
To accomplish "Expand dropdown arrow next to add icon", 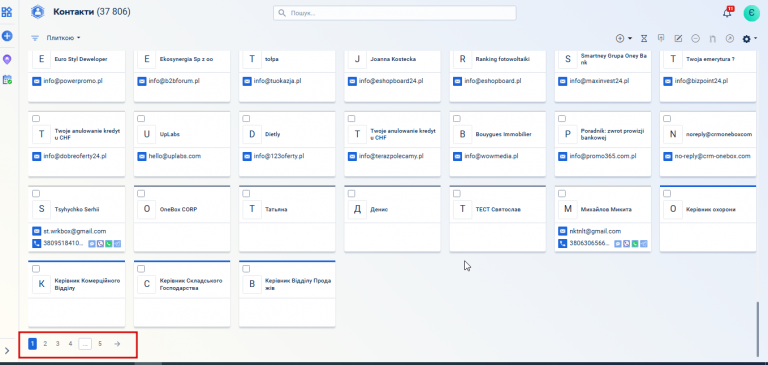I will [630, 38].
